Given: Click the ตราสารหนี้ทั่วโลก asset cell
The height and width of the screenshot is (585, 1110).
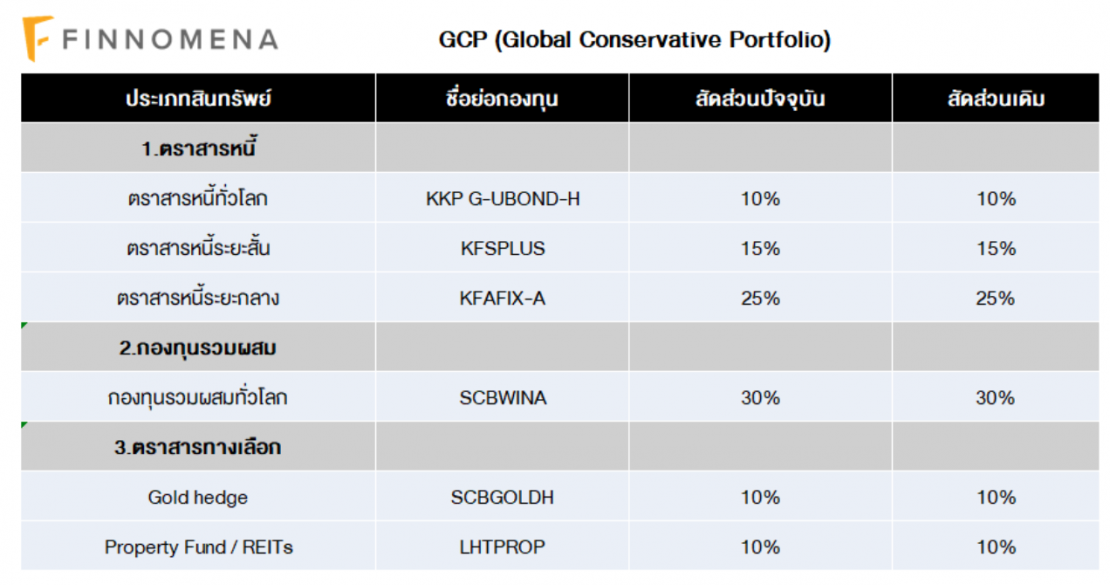Looking at the screenshot, I should pyautogui.click(x=198, y=199).
